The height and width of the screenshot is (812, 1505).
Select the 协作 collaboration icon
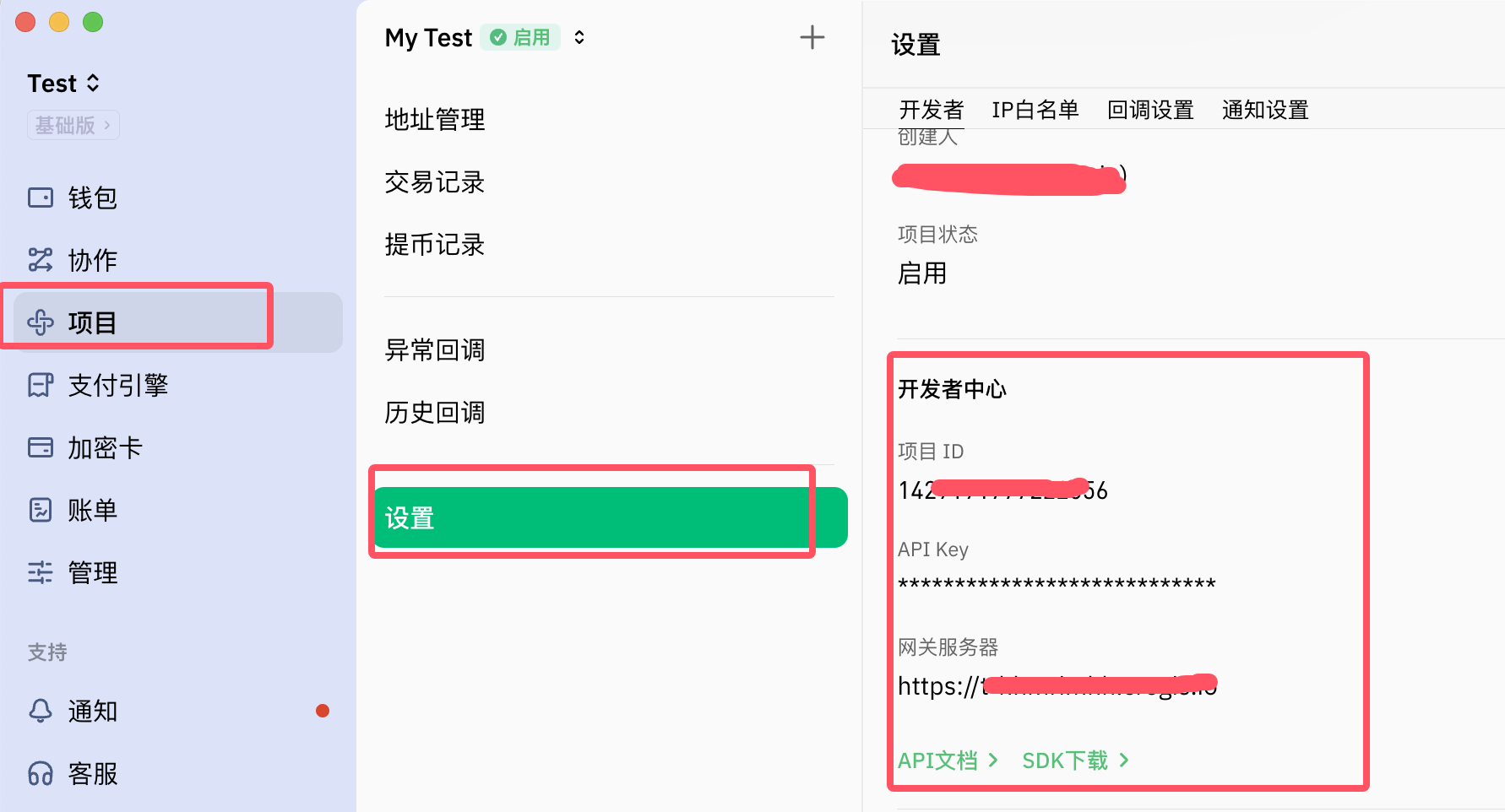coord(93,260)
